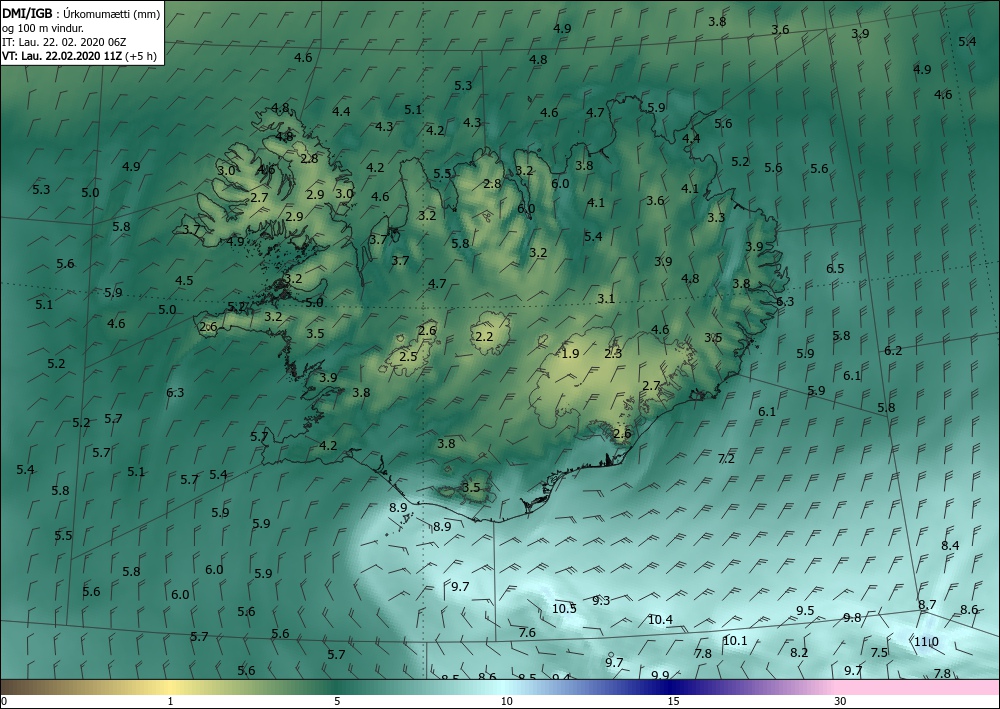Click the 9.8 value on the map
Screen dimensions: 1000x709
click(x=852, y=617)
